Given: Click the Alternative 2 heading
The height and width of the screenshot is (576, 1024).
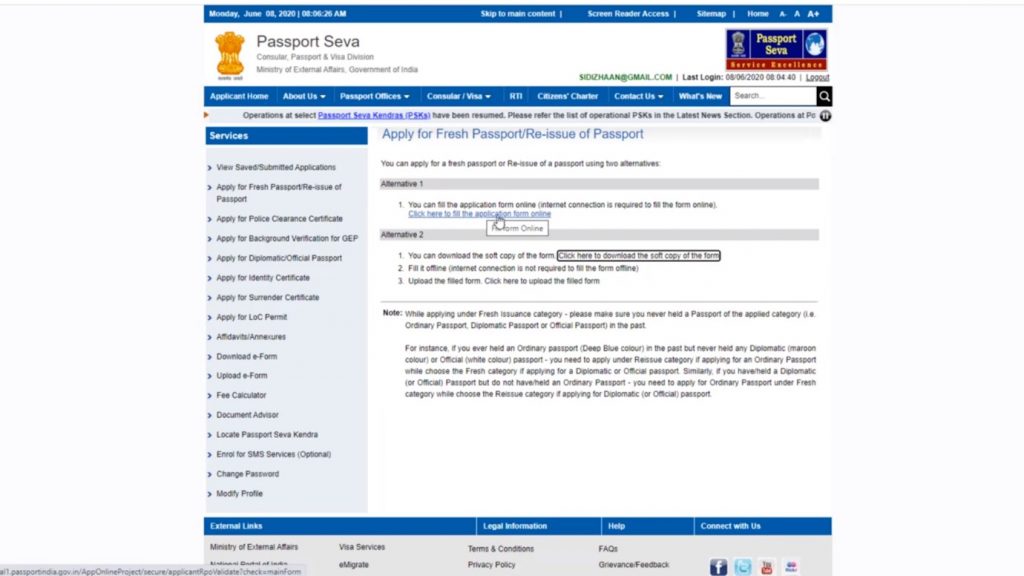Looking at the screenshot, I should (x=402, y=234).
